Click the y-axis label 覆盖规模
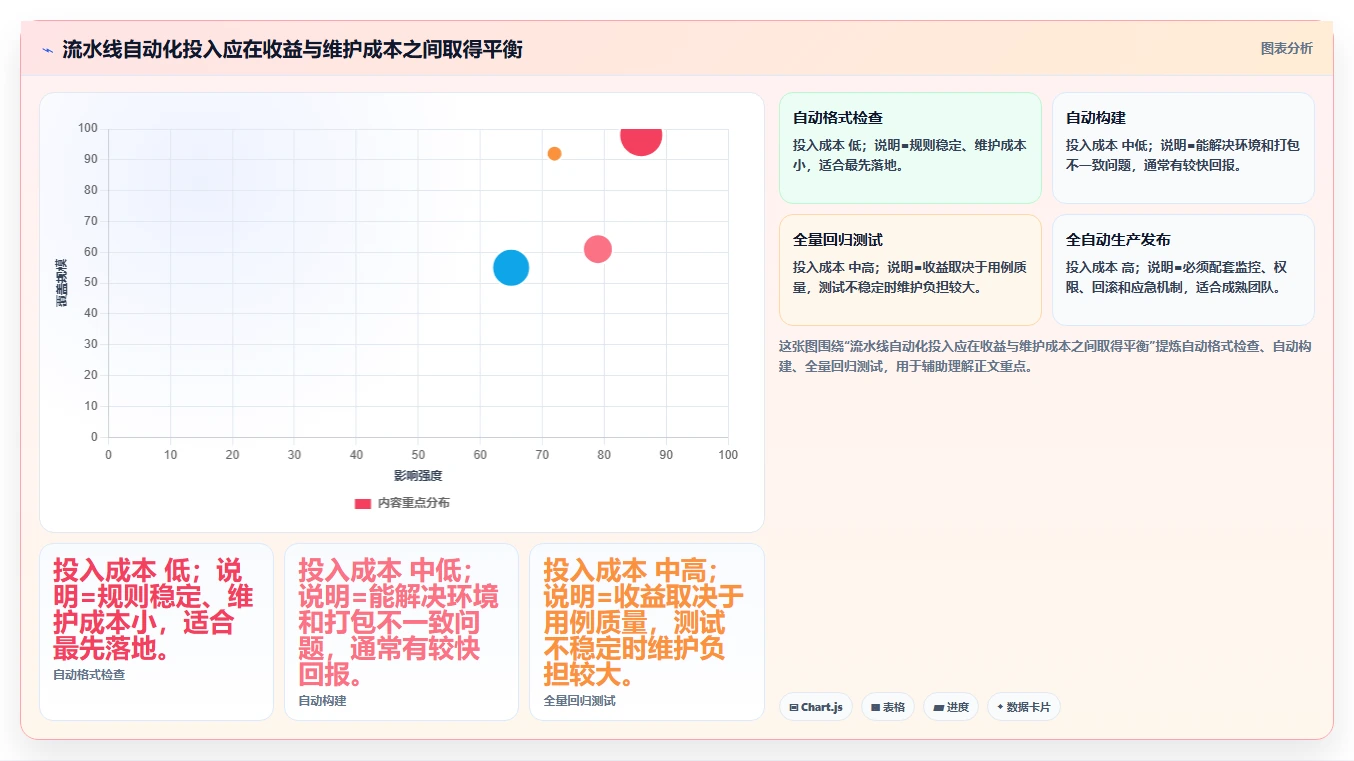The width and height of the screenshot is (1354, 761). tap(62, 283)
